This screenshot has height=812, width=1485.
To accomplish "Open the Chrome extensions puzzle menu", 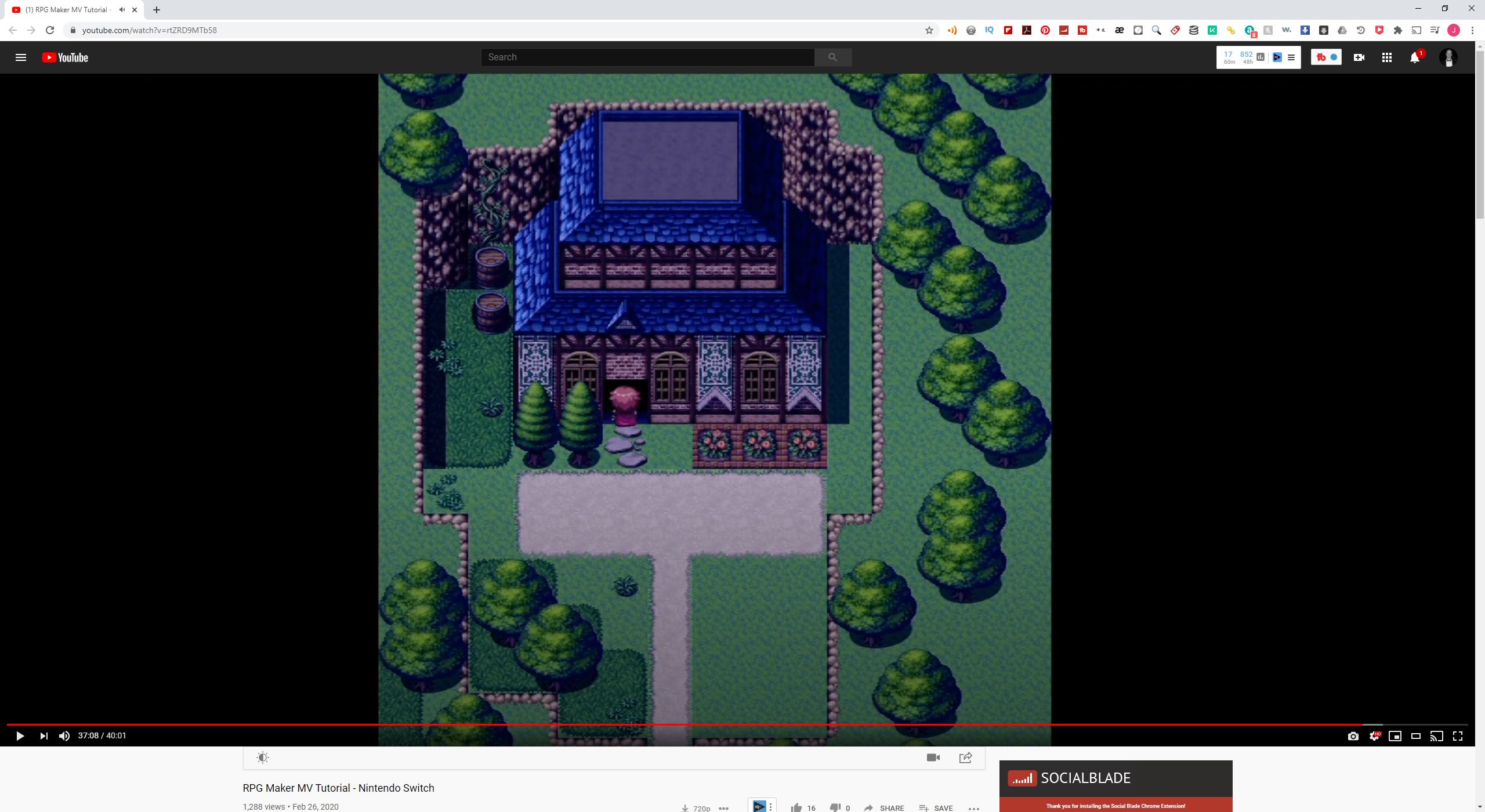I will pyautogui.click(x=1398, y=30).
